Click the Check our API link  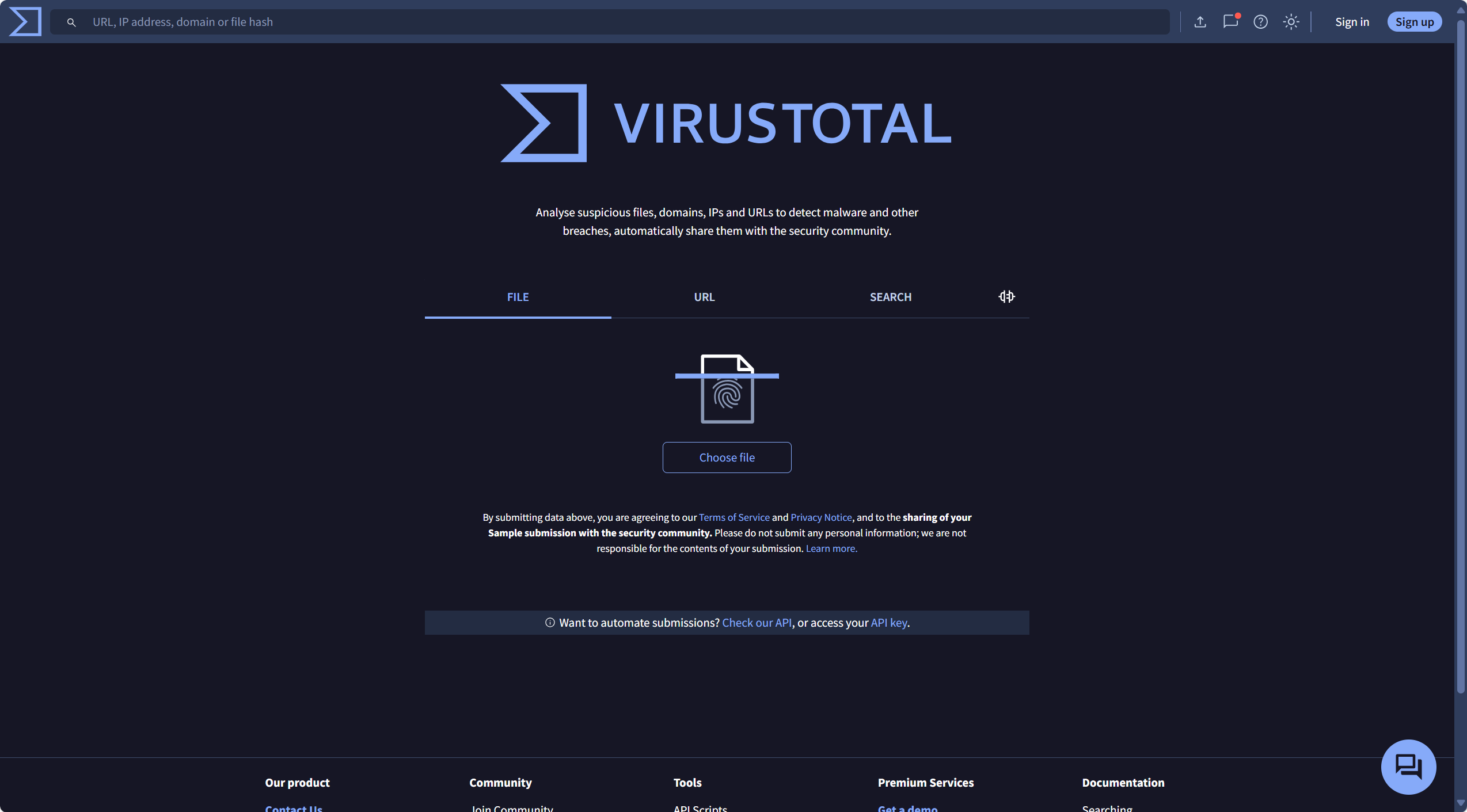(757, 623)
